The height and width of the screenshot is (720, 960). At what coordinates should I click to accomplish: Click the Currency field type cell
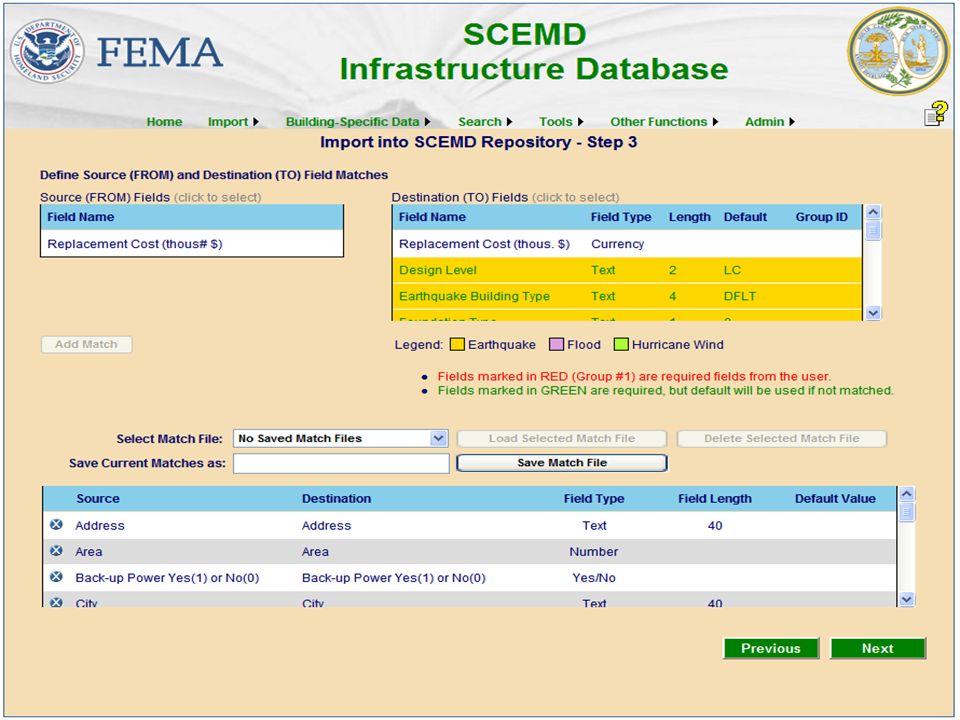(617, 244)
